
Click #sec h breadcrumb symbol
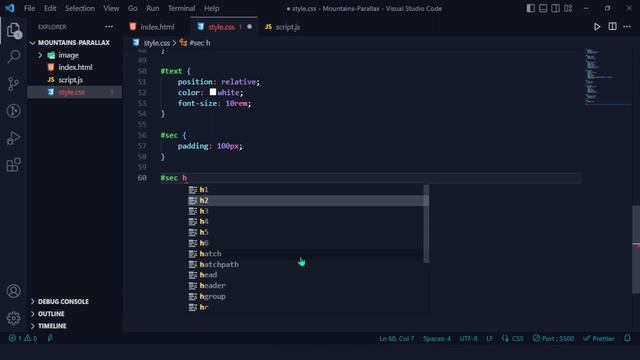pyautogui.click(x=199, y=43)
